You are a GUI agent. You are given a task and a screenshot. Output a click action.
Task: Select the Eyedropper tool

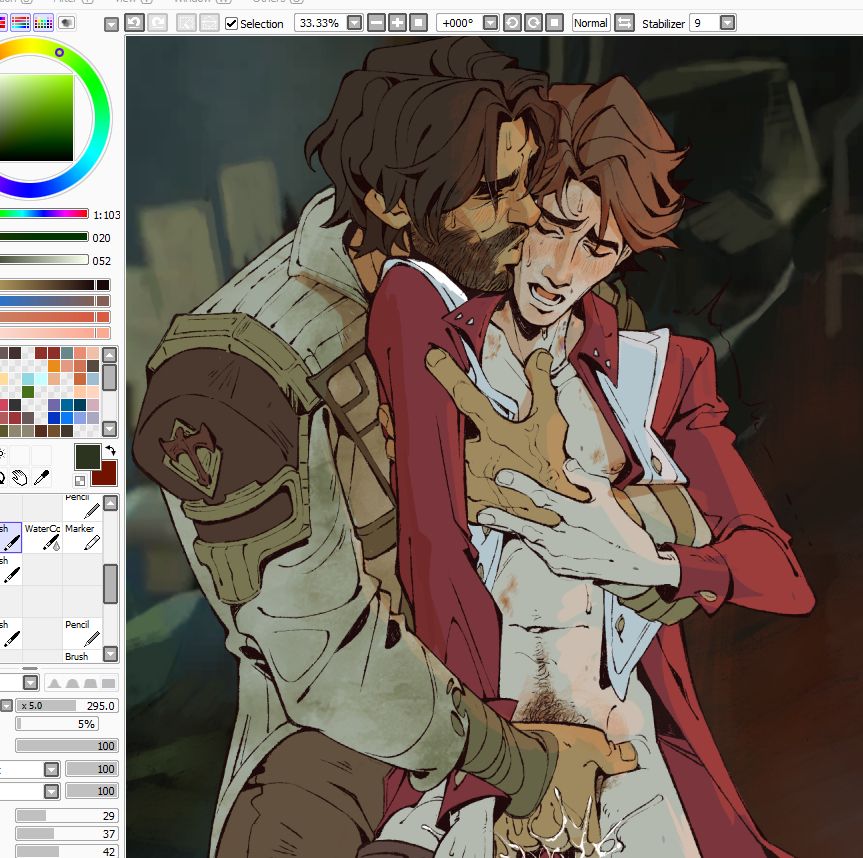(41, 478)
